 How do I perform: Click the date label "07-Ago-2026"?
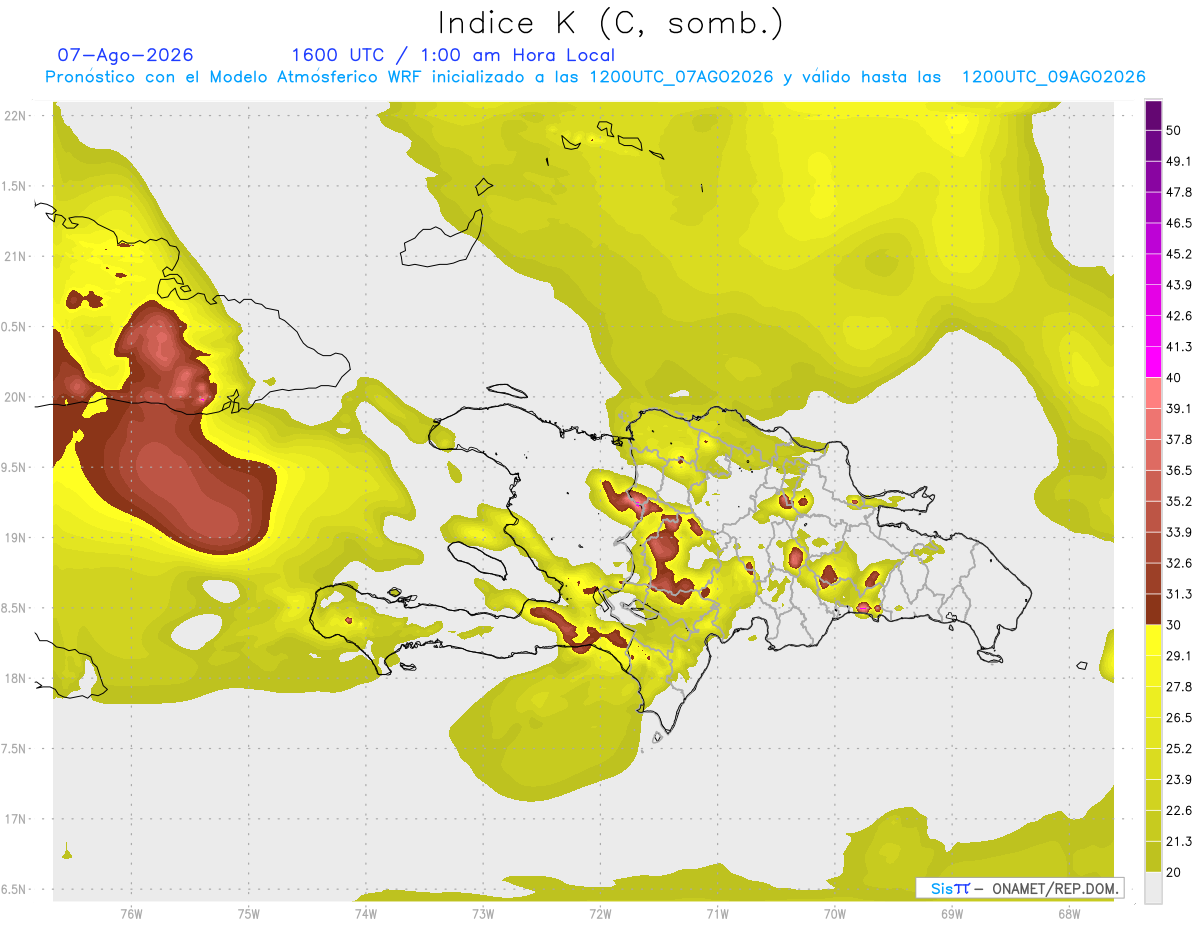(x=126, y=55)
